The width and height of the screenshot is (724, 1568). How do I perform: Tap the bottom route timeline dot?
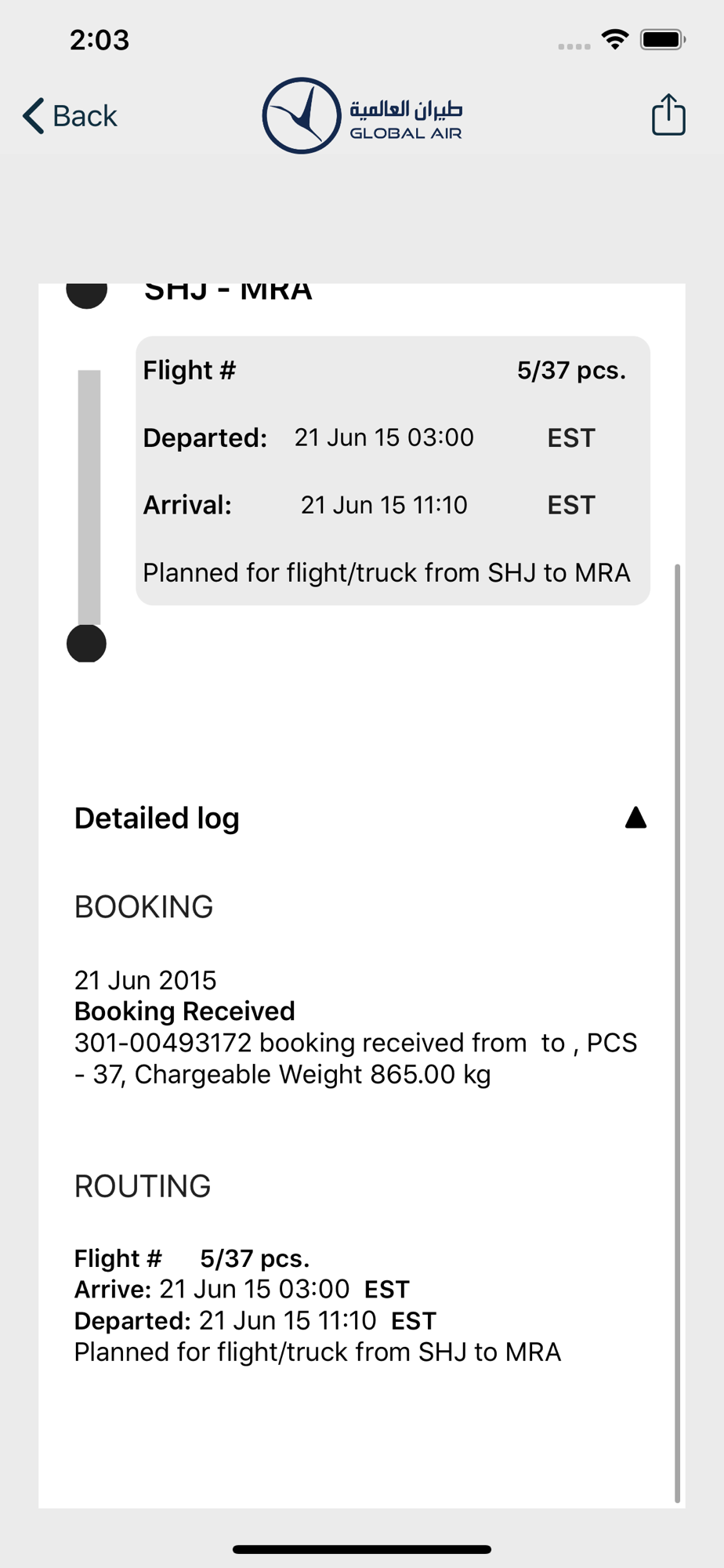coord(86,644)
